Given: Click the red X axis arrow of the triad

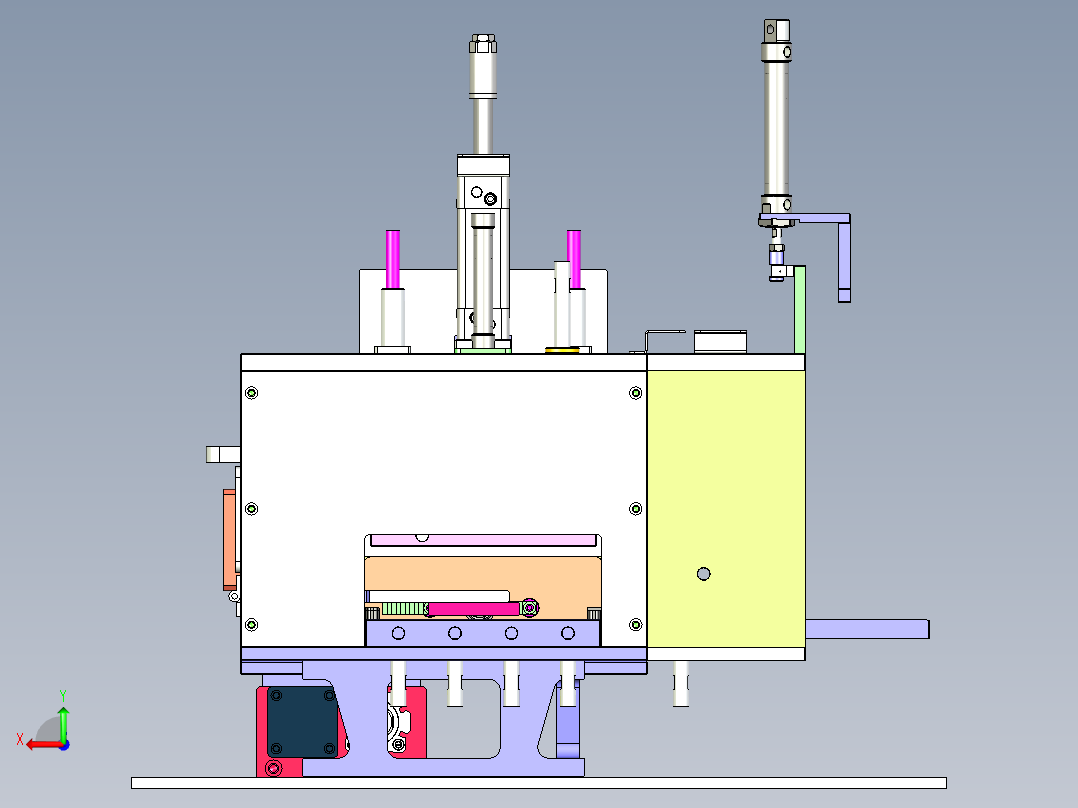Looking at the screenshot, I should tap(43, 745).
